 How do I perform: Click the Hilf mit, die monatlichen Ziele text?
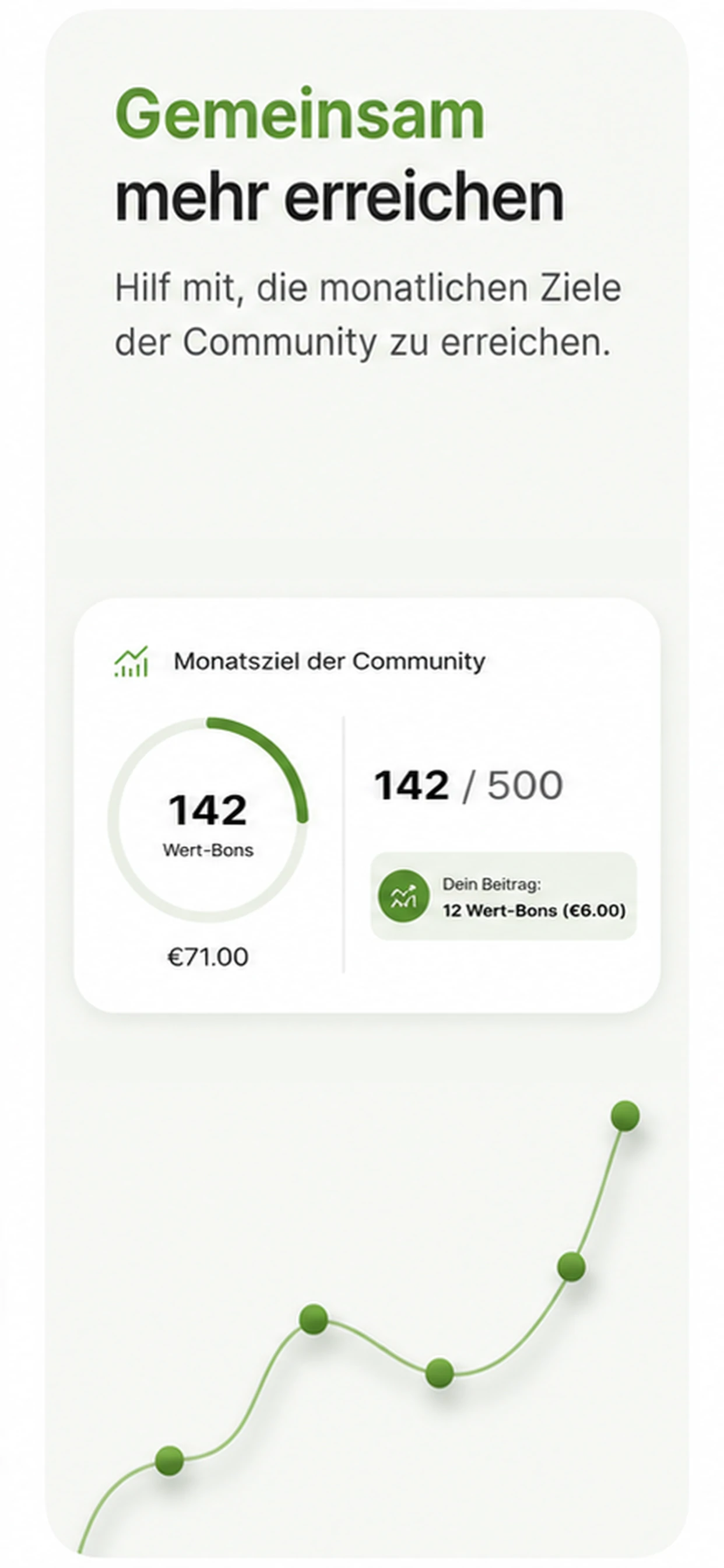coord(368,289)
